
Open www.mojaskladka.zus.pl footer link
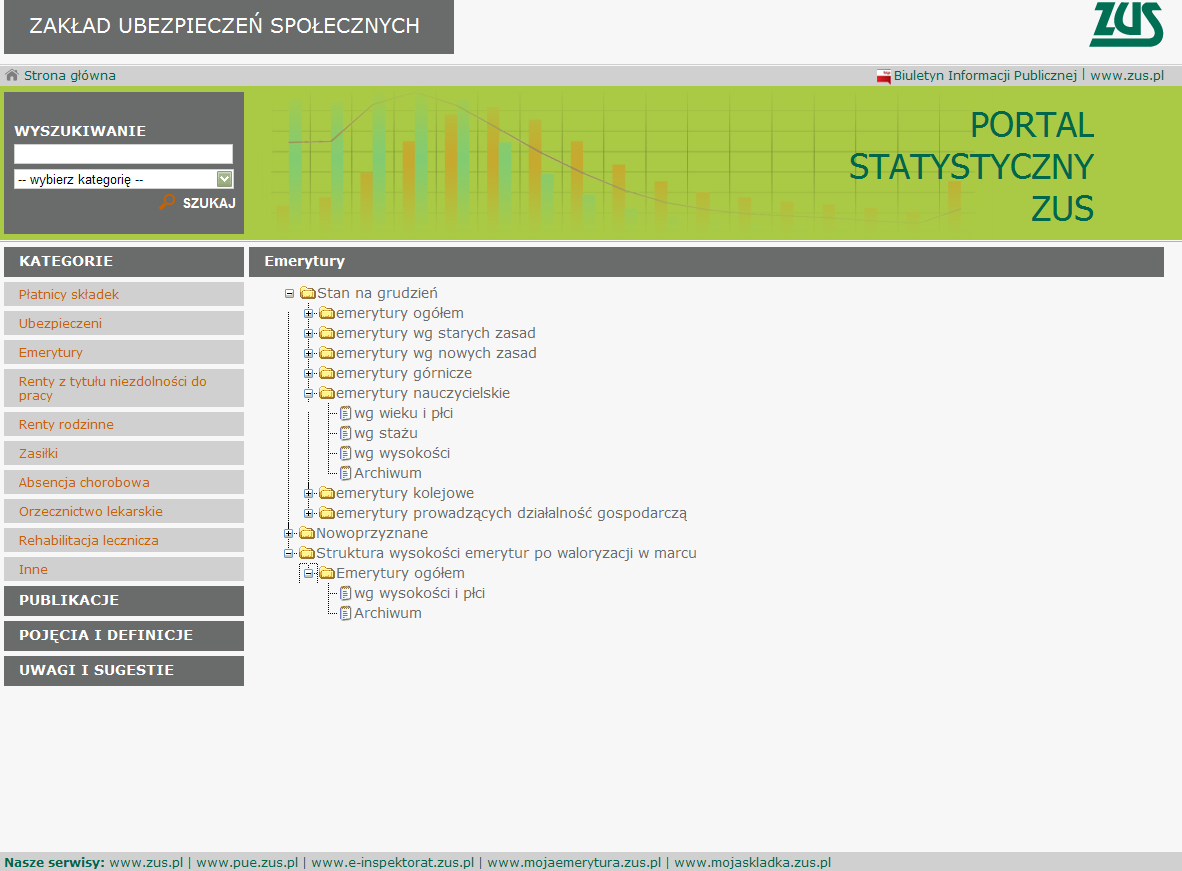tap(752, 862)
